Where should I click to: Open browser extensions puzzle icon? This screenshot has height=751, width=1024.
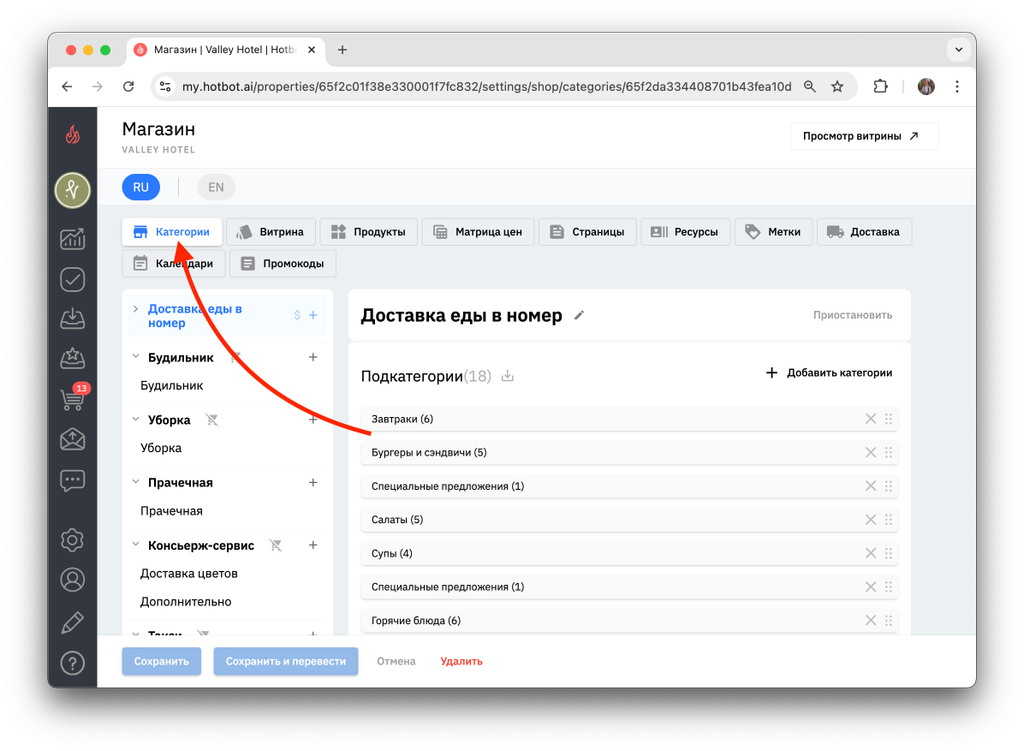click(880, 87)
